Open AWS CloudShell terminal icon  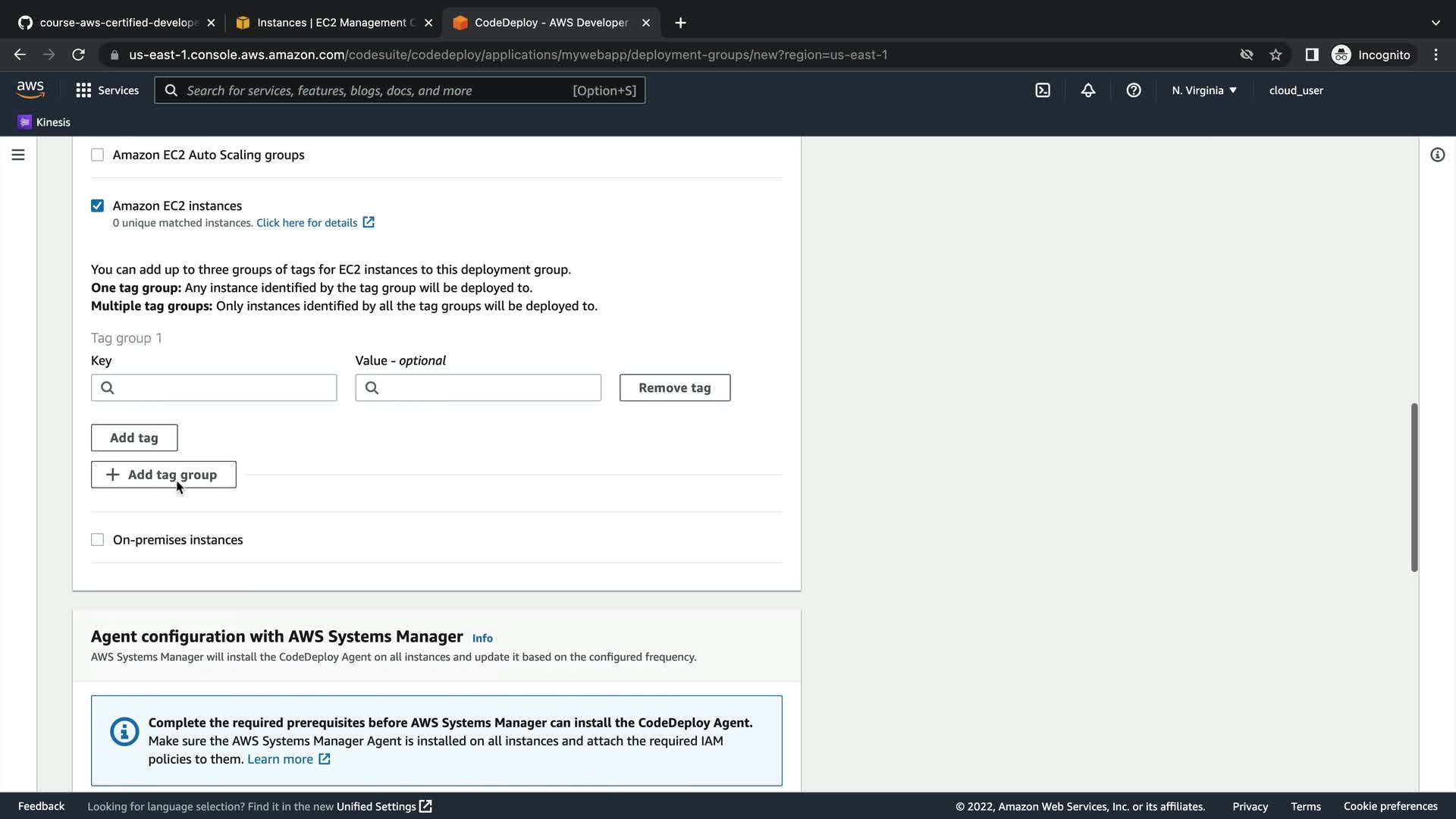pyautogui.click(x=1043, y=90)
